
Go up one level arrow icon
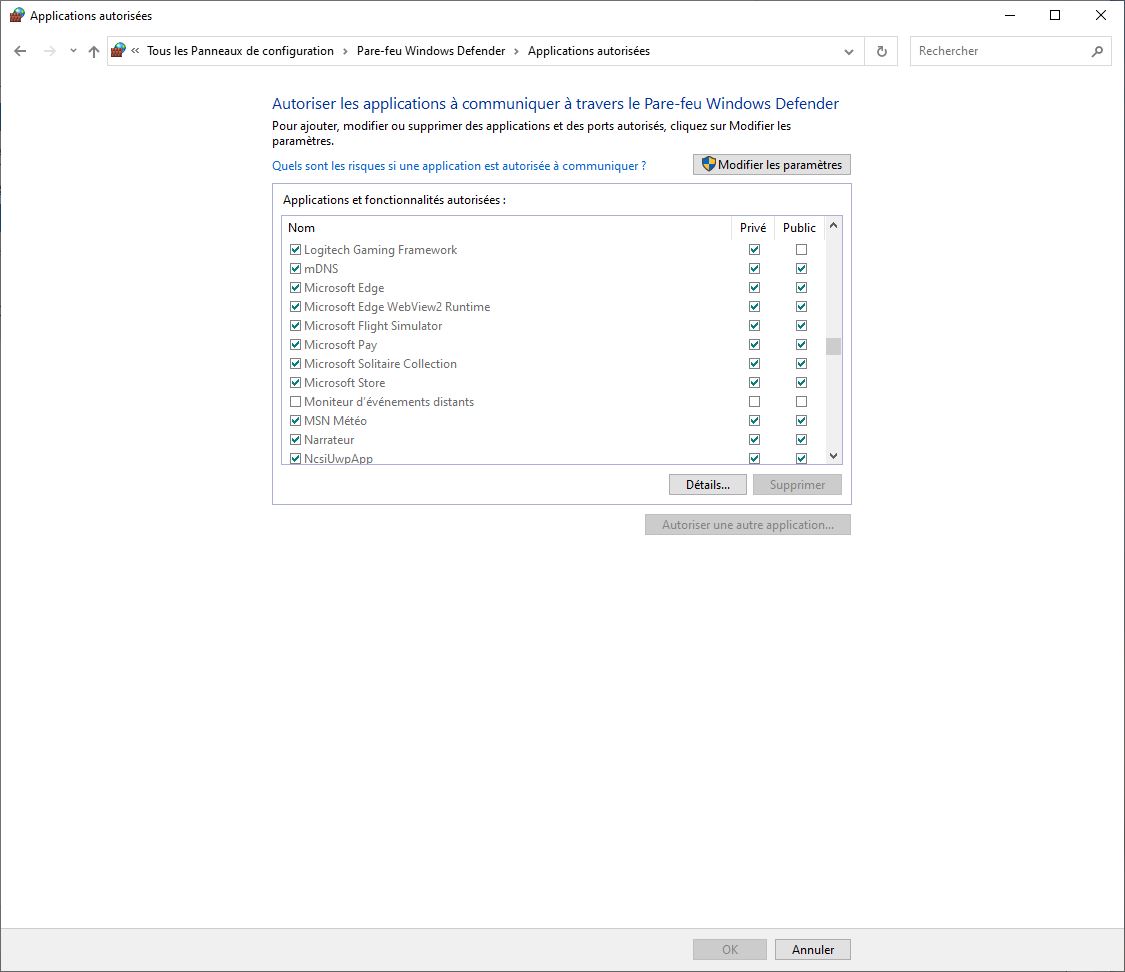pos(94,51)
